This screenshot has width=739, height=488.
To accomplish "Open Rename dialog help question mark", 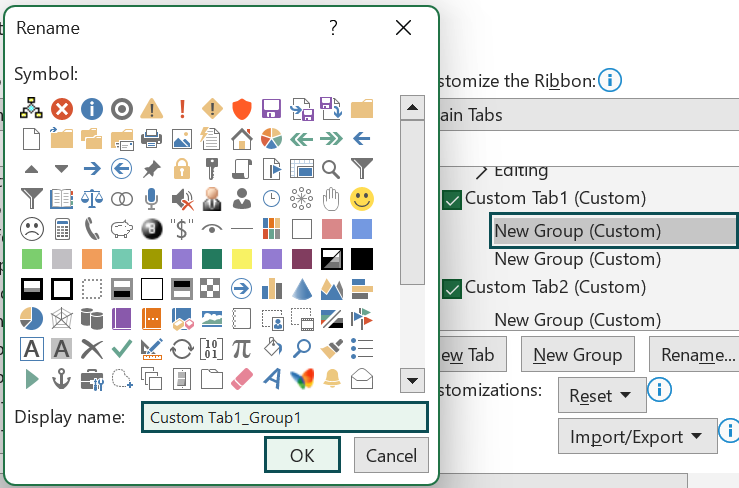I will [x=333, y=28].
